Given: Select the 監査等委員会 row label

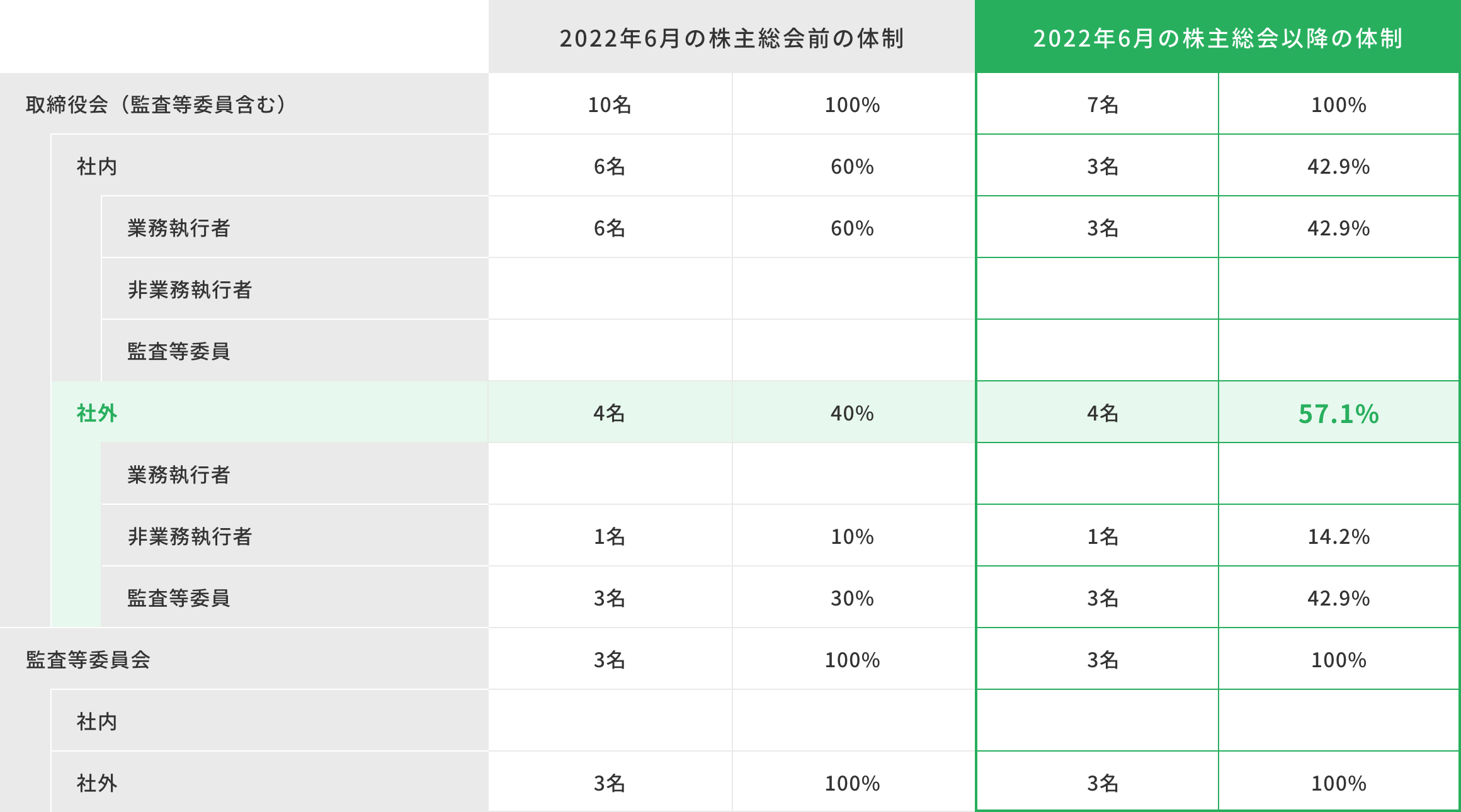Looking at the screenshot, I should (88, 660).
